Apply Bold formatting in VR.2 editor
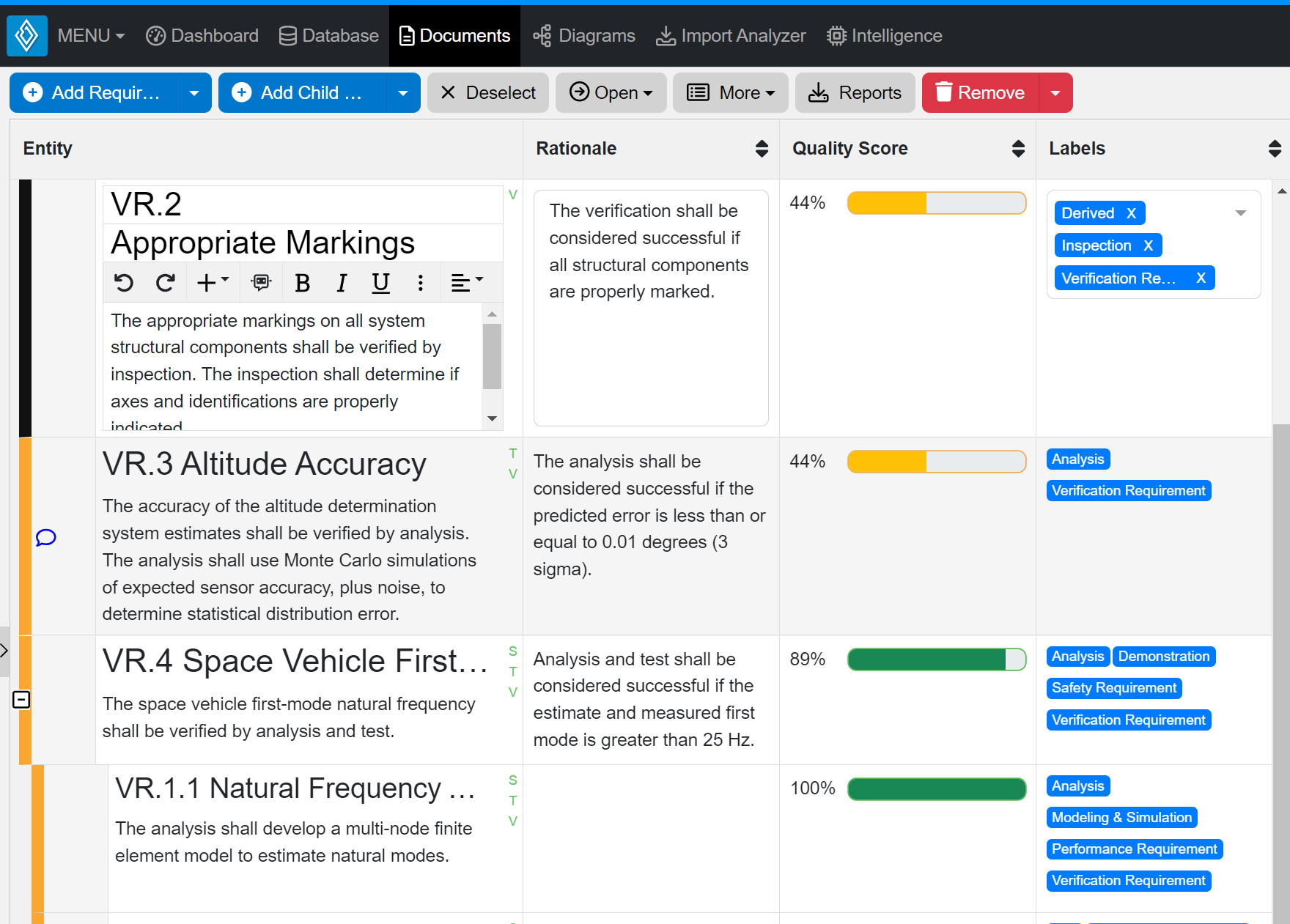Image resolution: width=1290 pixels, height=924 pixels. click(302, 283)
